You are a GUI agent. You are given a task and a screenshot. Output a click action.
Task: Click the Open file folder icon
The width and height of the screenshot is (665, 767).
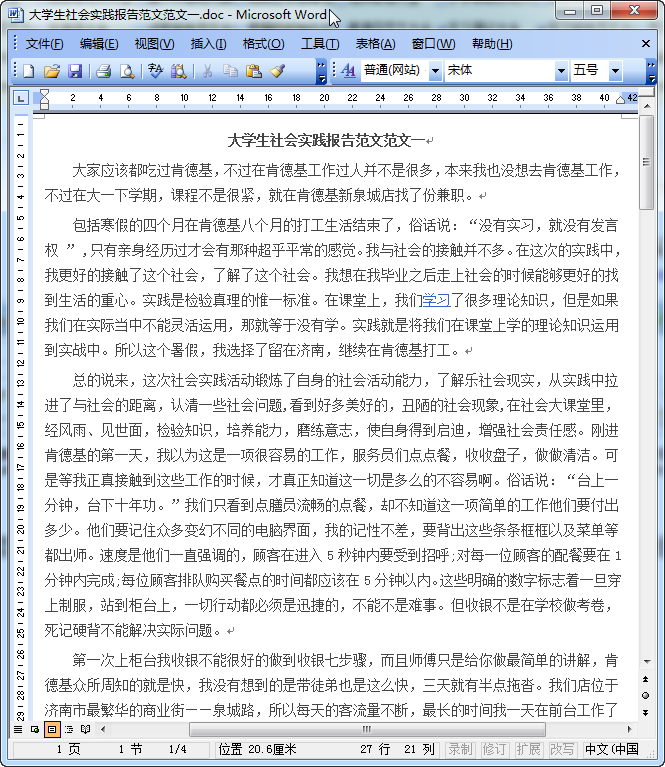coord(52,71)
